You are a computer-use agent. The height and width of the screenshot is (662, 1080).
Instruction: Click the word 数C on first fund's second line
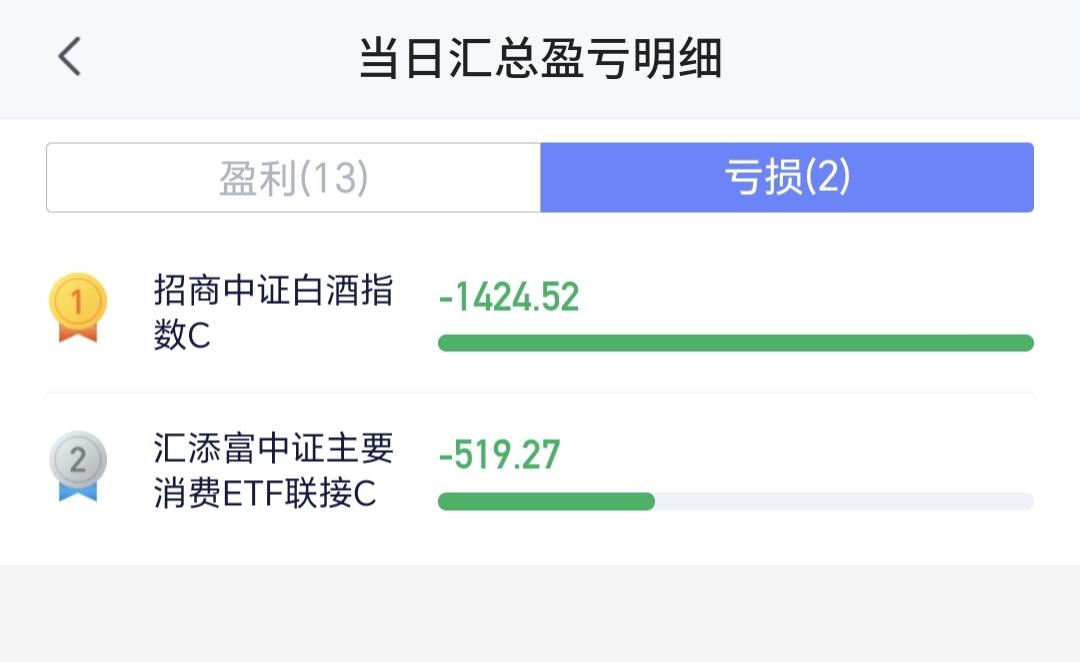coord(182,335)
